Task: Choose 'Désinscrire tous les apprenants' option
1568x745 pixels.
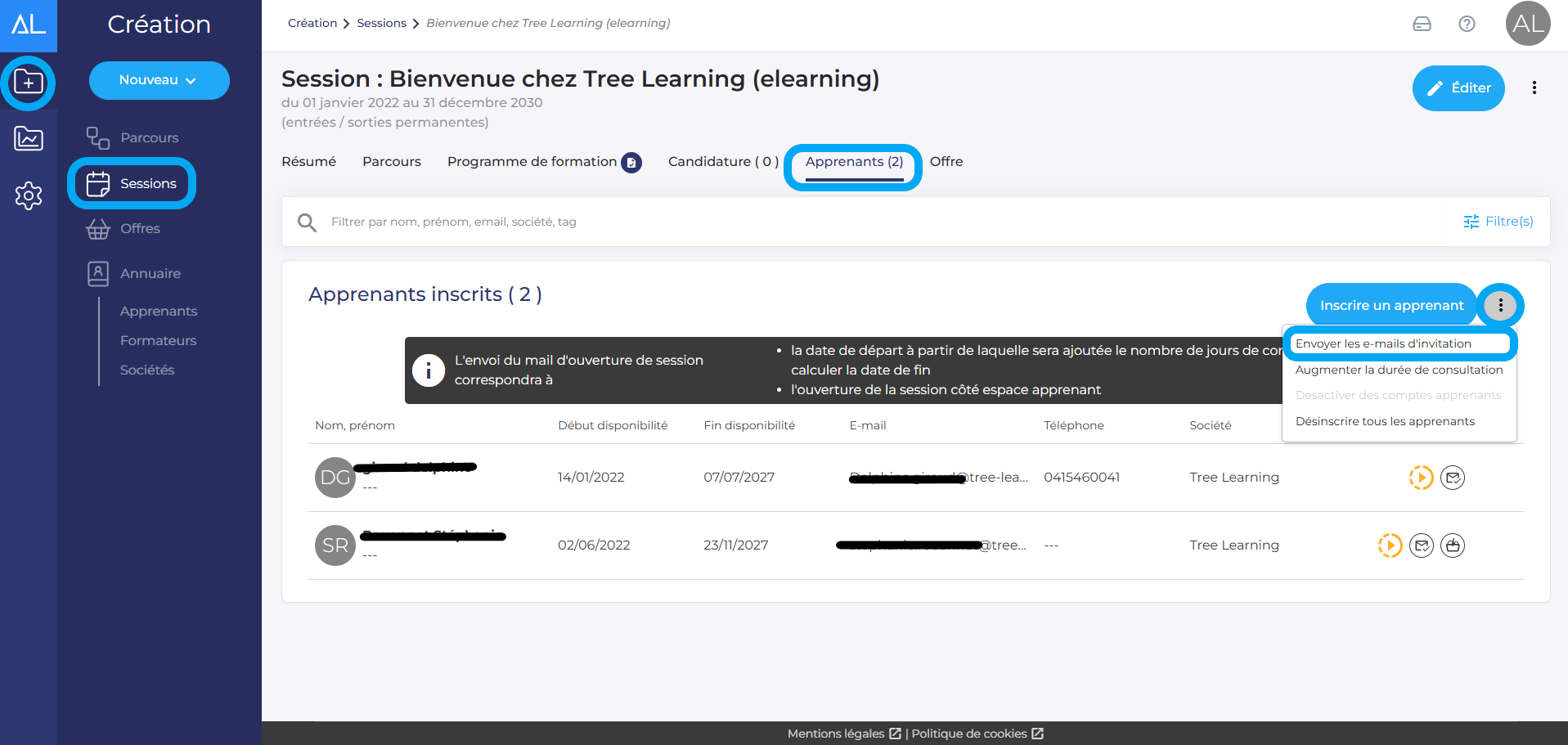Action: click(1385, 421)
